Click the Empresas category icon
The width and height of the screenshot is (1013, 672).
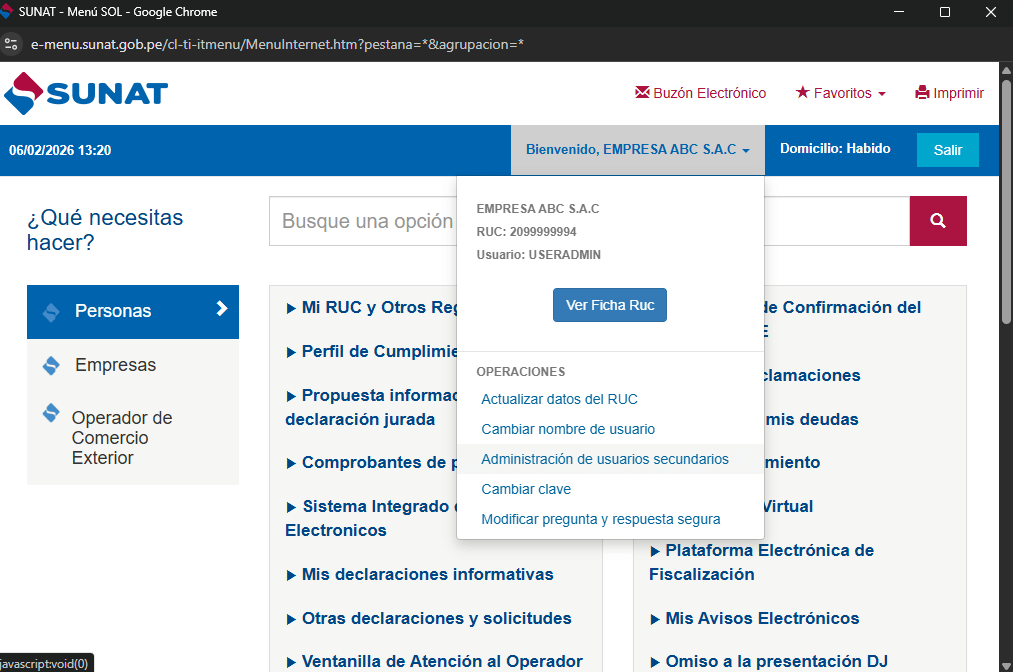coord(51,366)
